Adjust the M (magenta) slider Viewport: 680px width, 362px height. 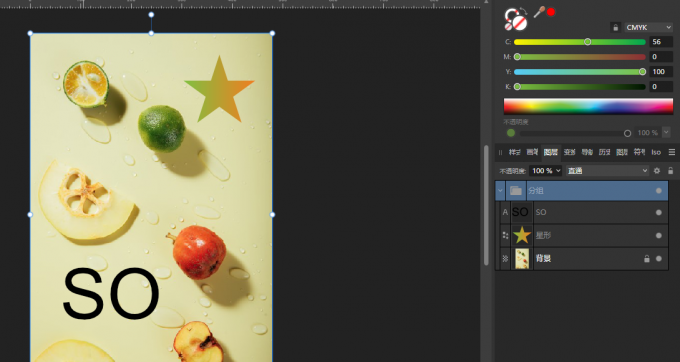(x=580, y=57)
